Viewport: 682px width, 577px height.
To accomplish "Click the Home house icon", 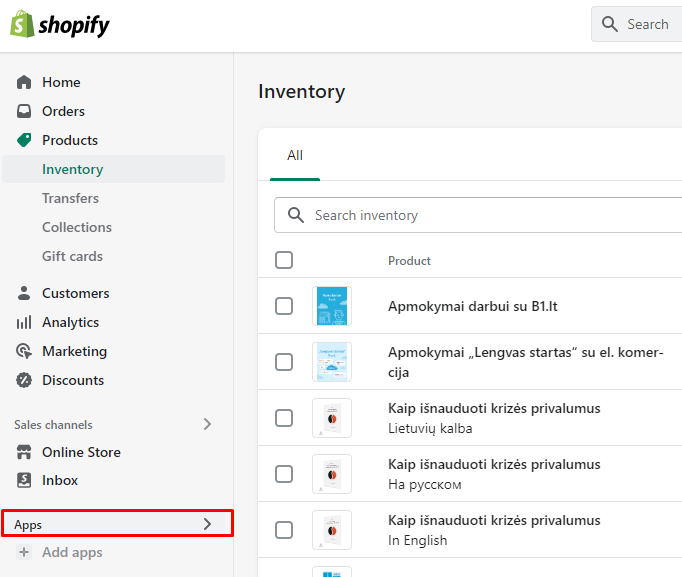I will tap(25, 82).
